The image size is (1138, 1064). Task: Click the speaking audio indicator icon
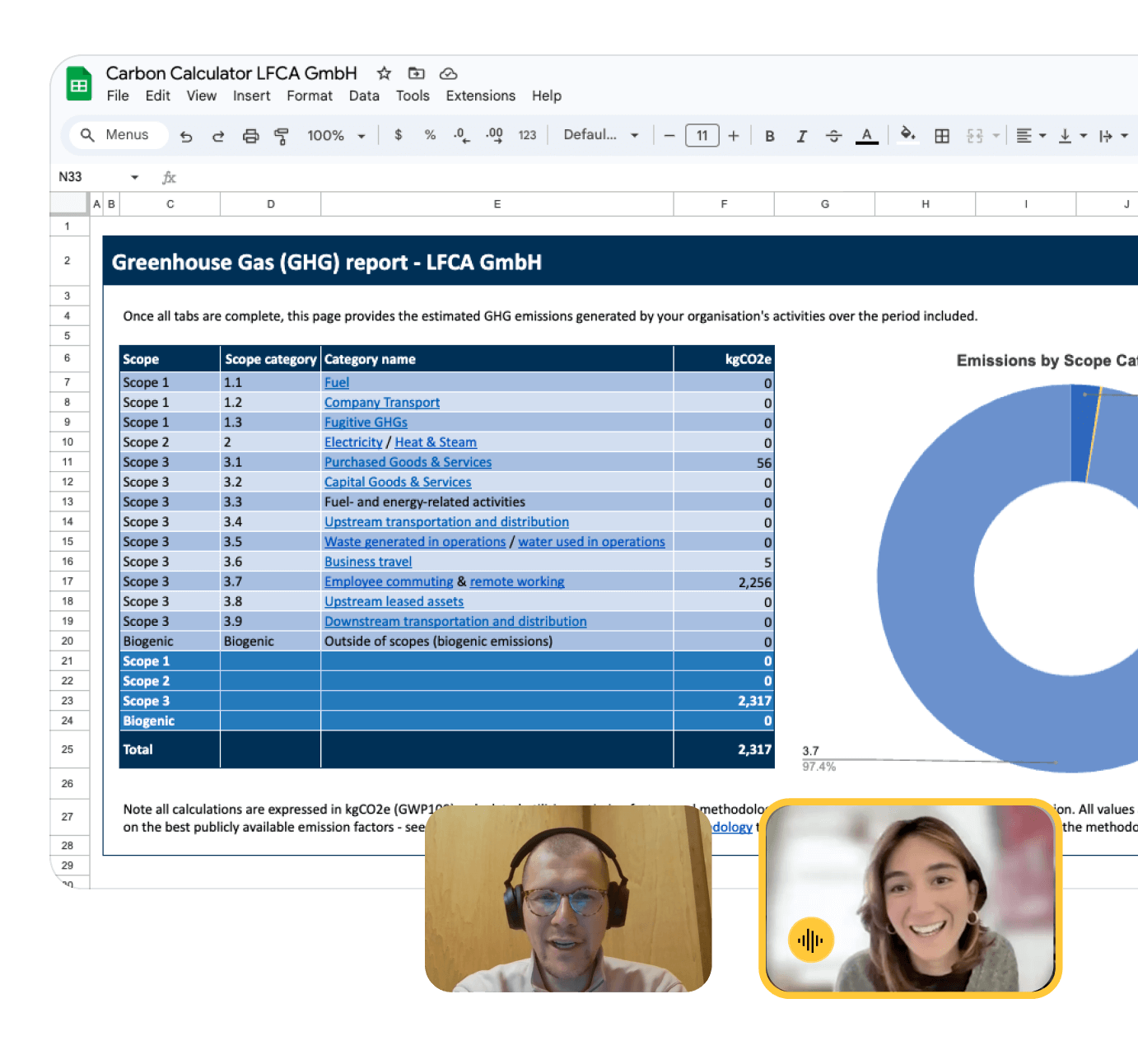click(x=811, y=940)
